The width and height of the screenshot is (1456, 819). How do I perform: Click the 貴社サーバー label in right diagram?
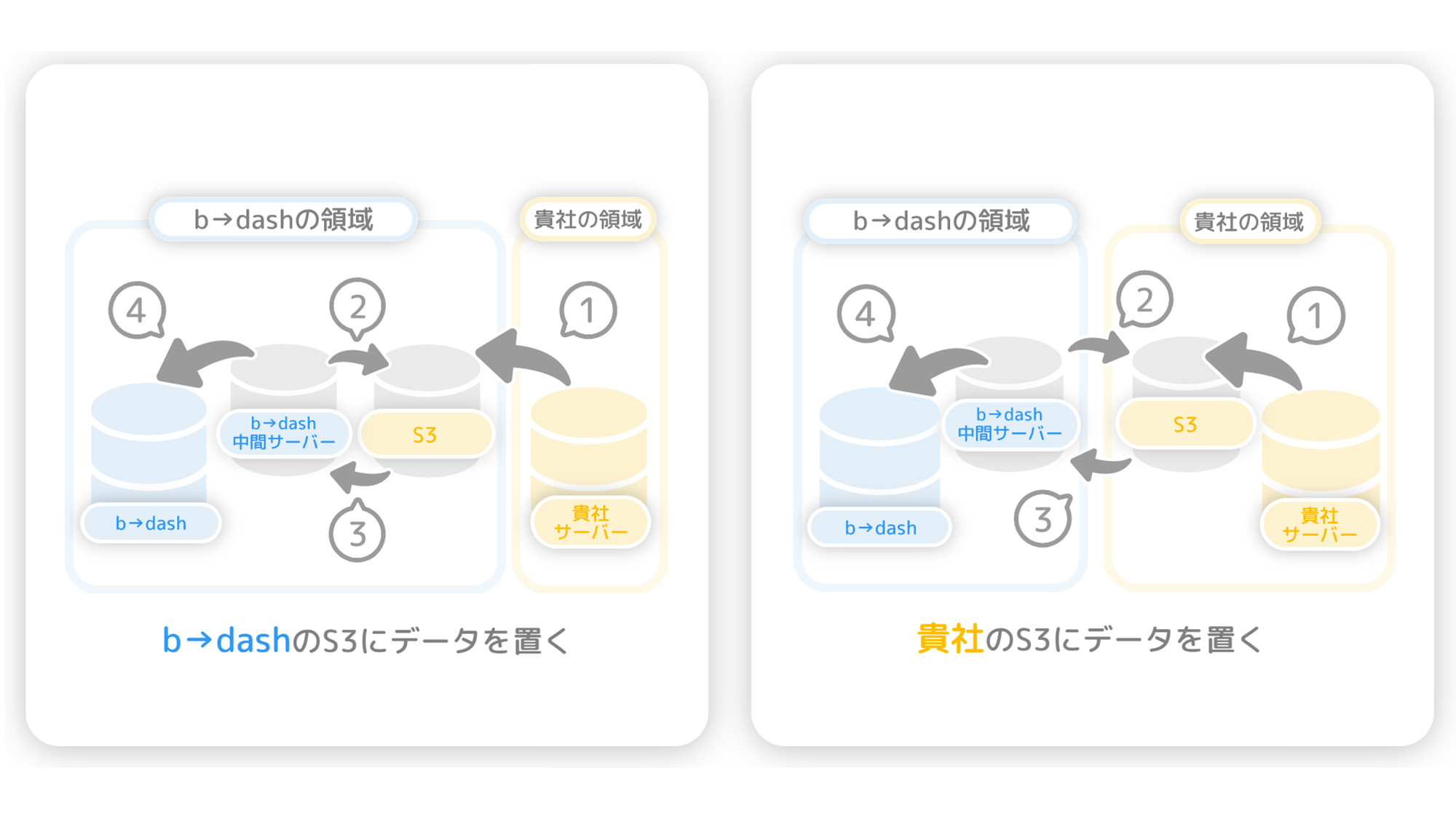click(1319, 525)
